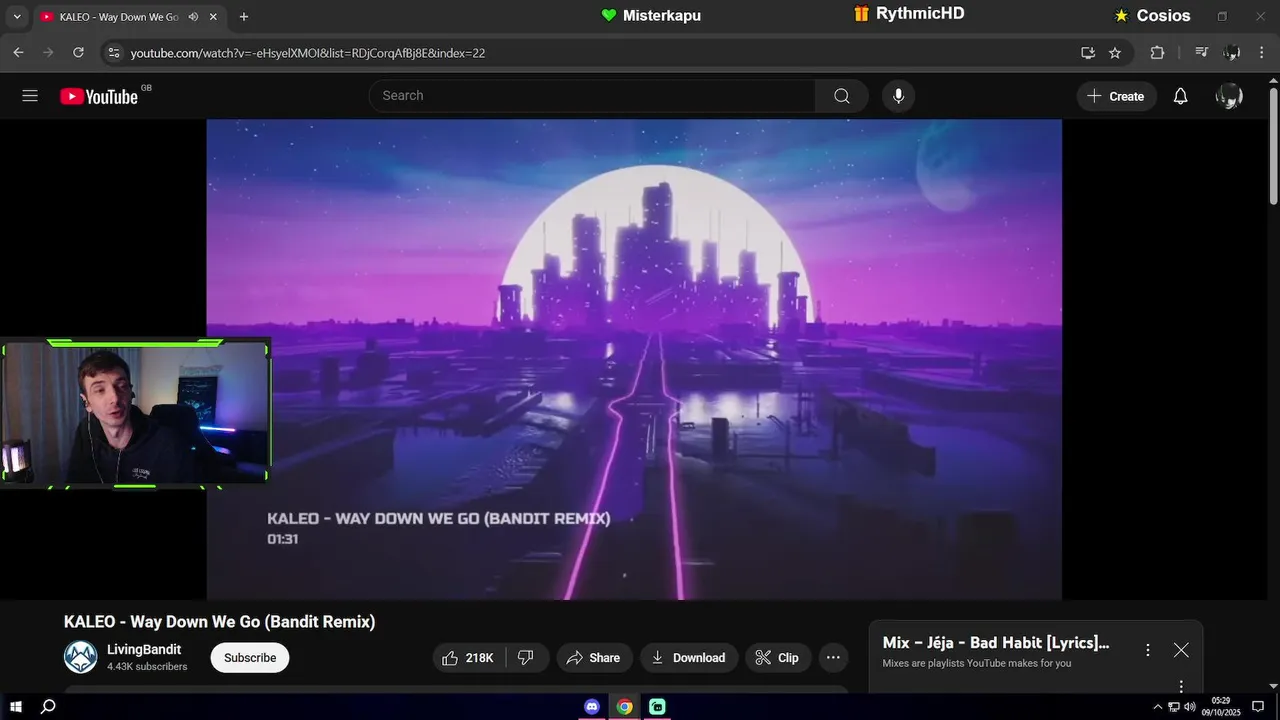Create a clip with the Clip button
1280x720 pixels.
(x=777, y=657)
